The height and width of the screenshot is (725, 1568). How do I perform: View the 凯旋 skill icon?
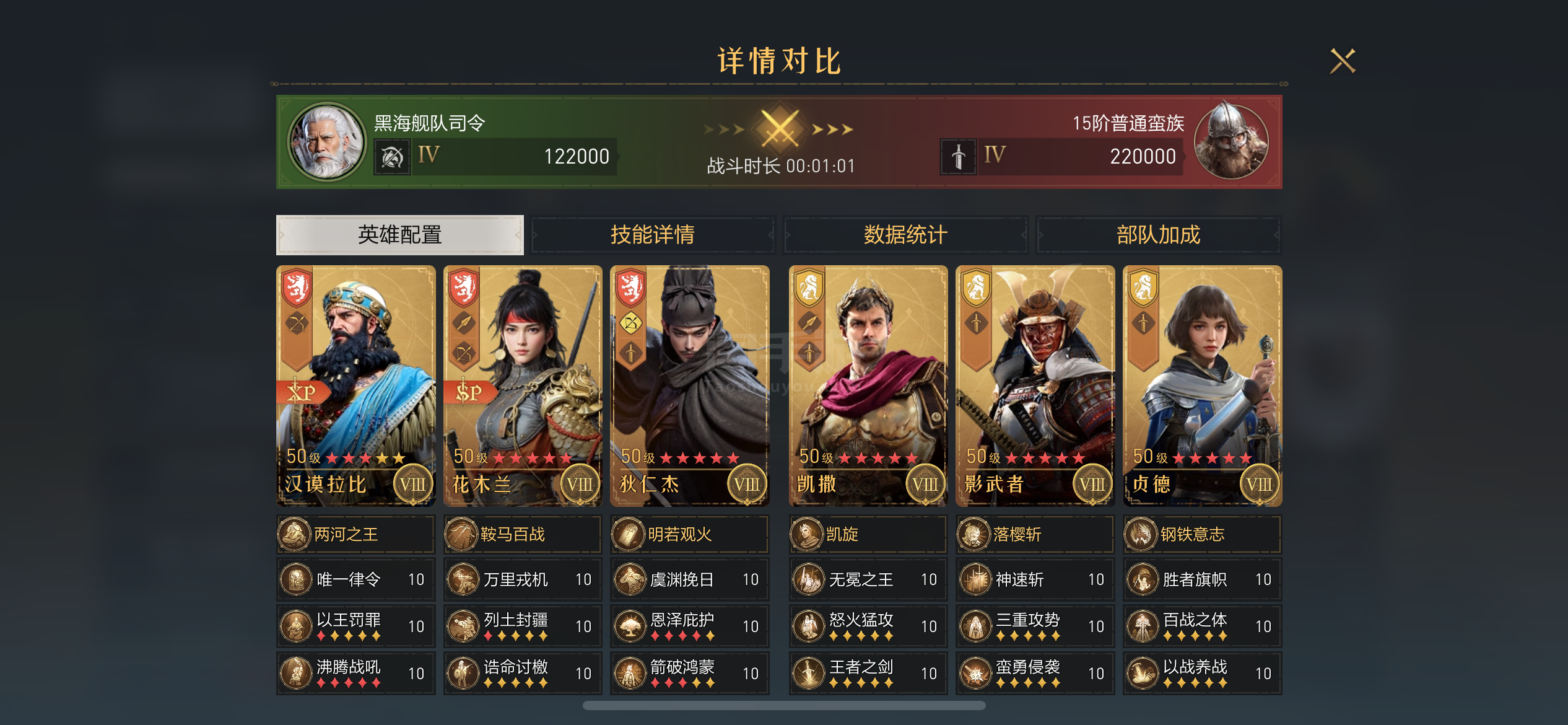[807, 534]
